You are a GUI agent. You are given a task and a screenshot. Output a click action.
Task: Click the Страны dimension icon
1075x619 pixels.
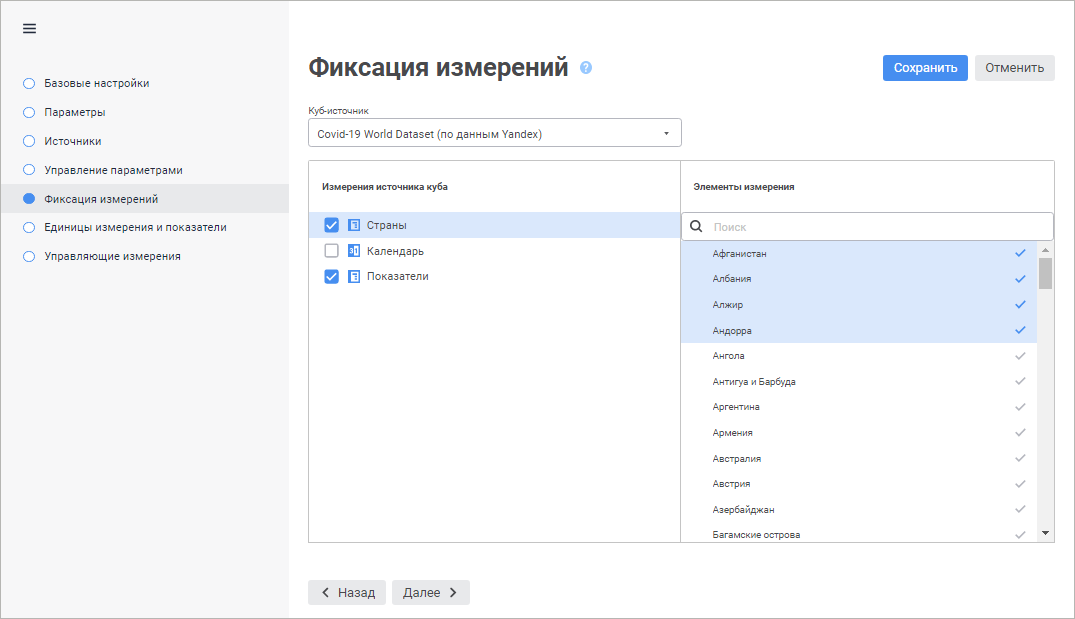pyautogui.click(x=354, y=225)
